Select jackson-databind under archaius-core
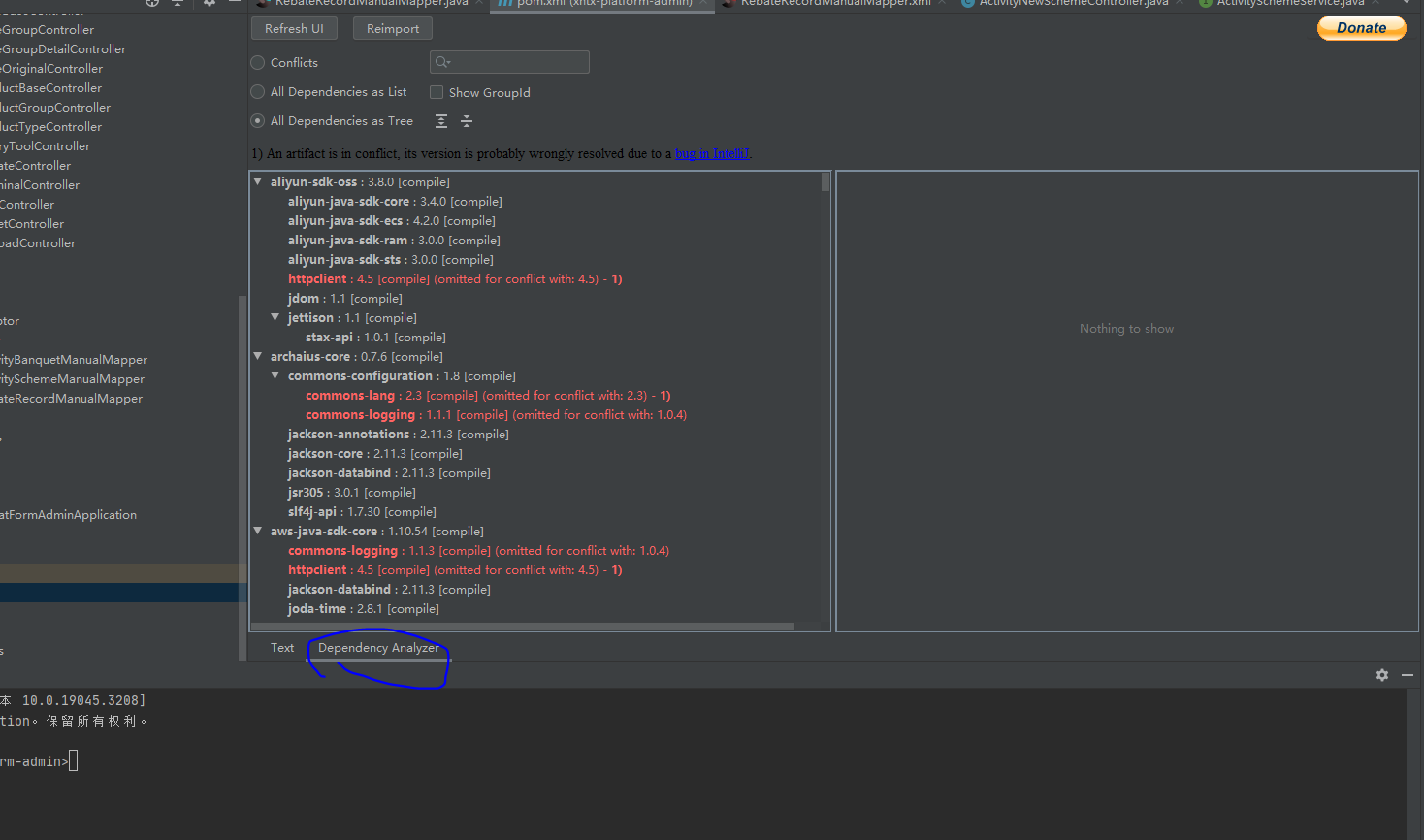Image resolution: width=1424 pixels, height=840 pixels. tap(389, 472)
